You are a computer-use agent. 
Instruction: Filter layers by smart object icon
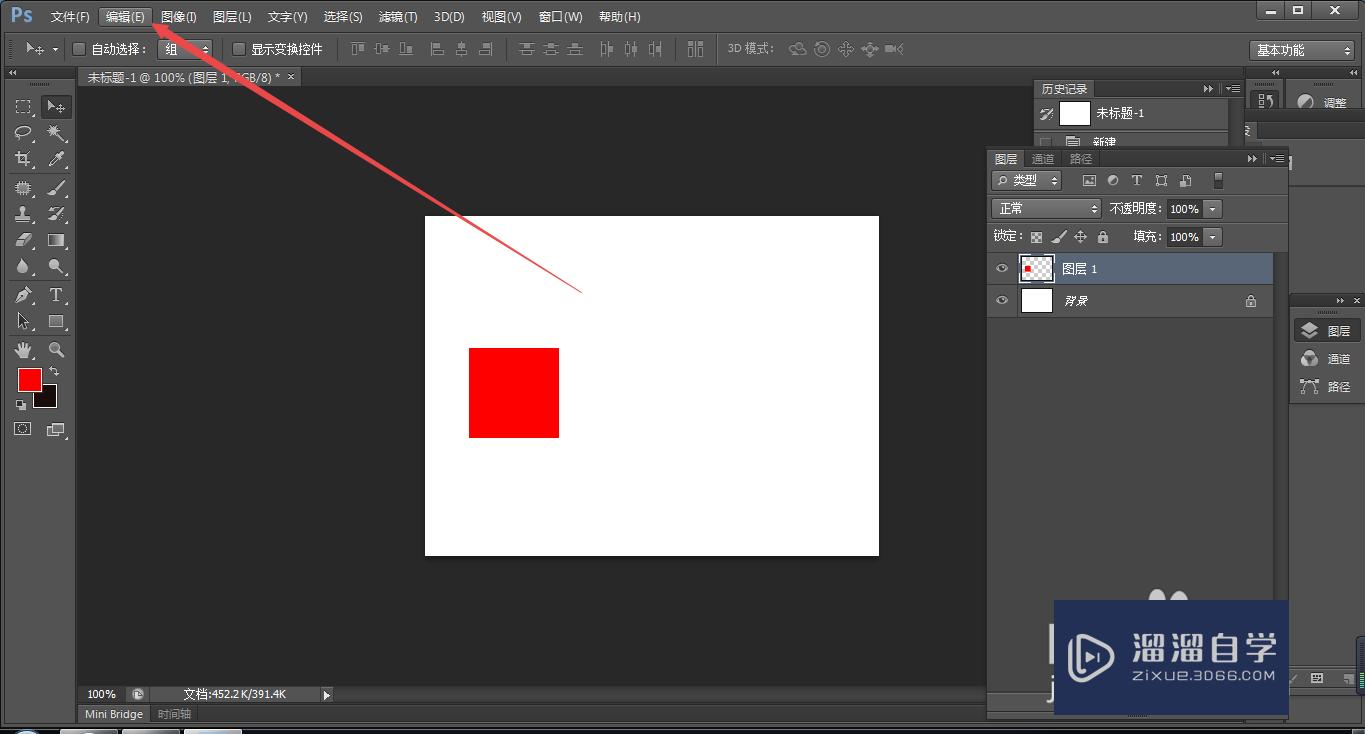click(x=1185, y=181)
